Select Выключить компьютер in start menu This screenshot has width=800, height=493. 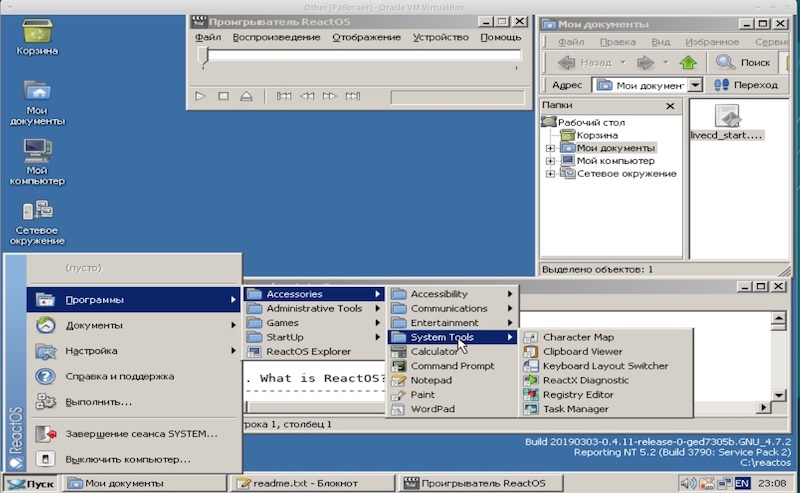(127, 459)
